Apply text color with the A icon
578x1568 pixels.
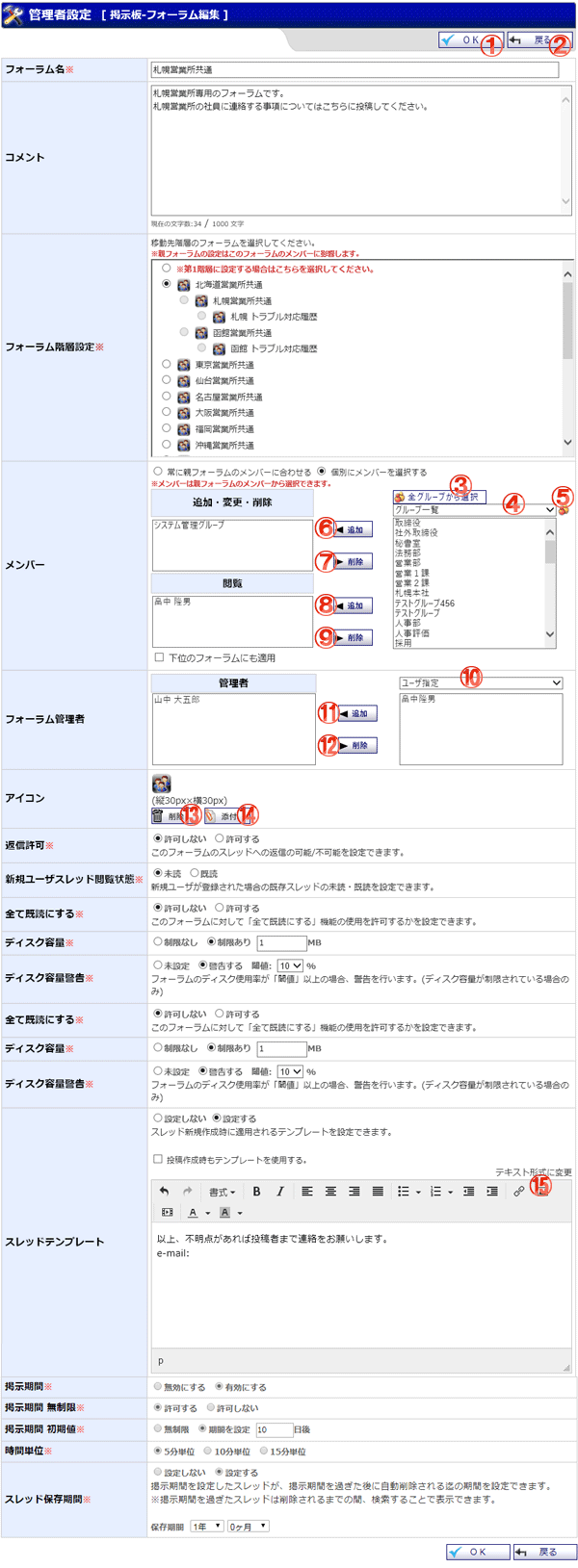193,1213
